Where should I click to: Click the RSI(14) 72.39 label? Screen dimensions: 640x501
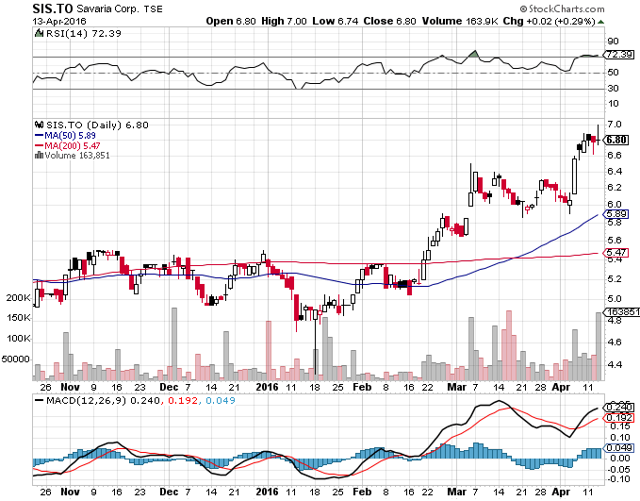click(x=84, y=33)
